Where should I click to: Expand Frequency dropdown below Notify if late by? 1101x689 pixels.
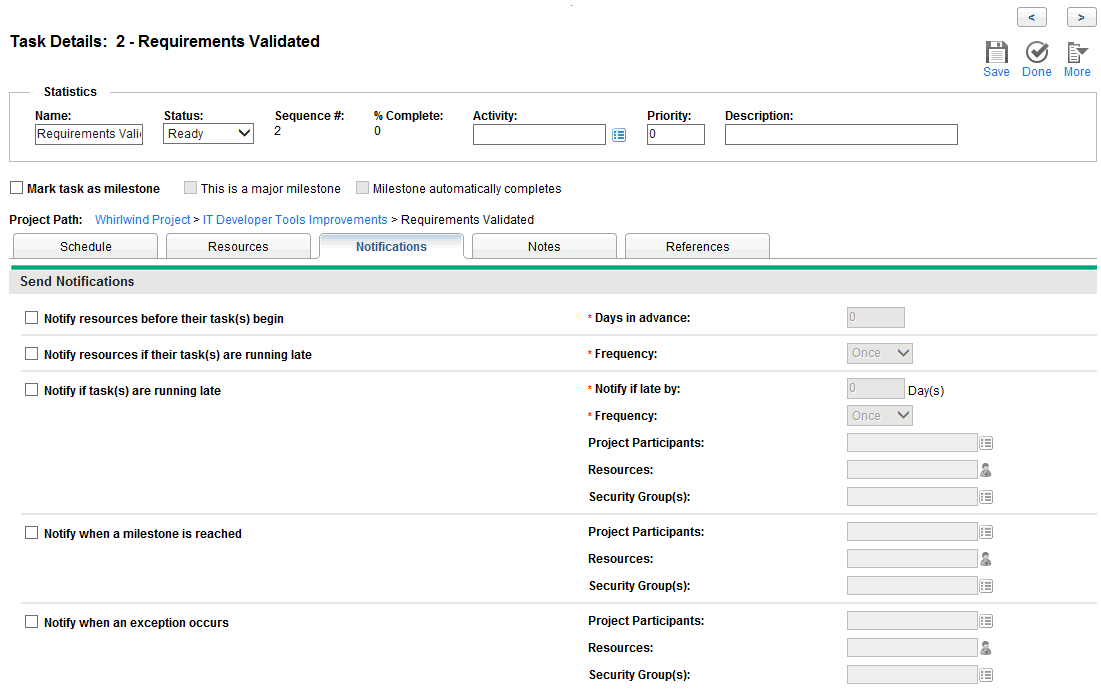879,416
